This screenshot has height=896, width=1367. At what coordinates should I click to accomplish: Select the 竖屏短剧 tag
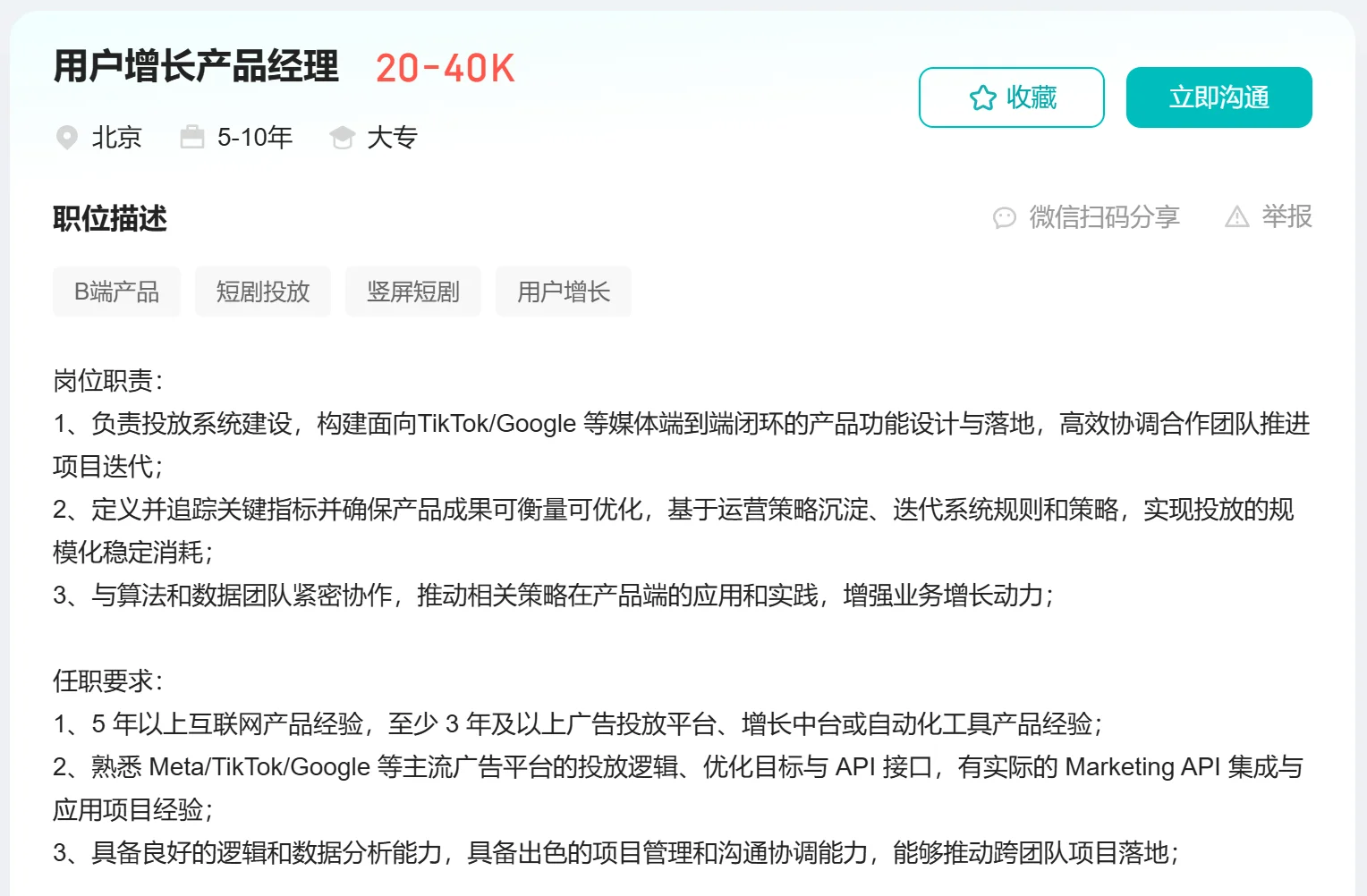coord(413,292)
